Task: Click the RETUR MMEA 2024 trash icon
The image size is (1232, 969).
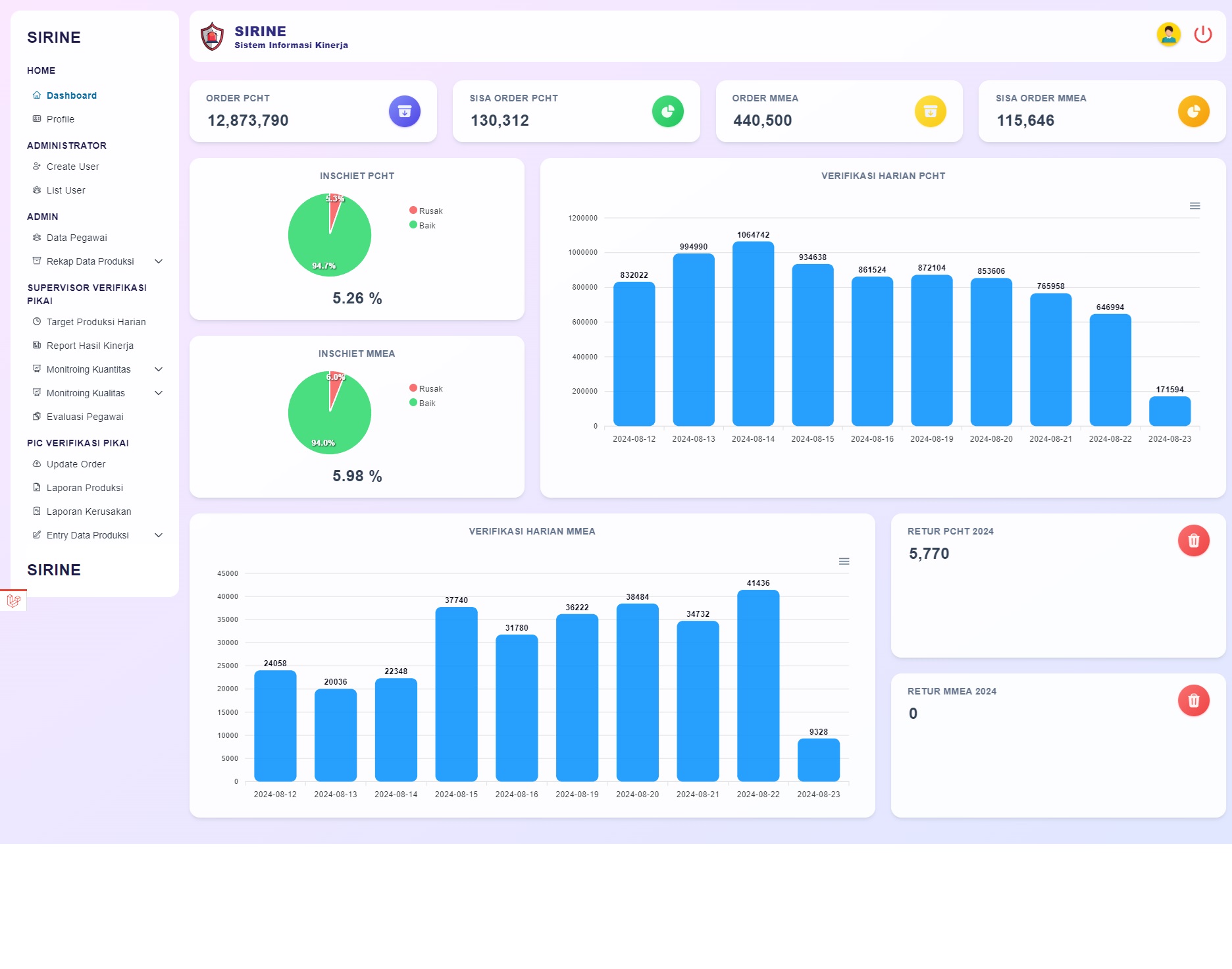Action: [x=1193, y=700]
